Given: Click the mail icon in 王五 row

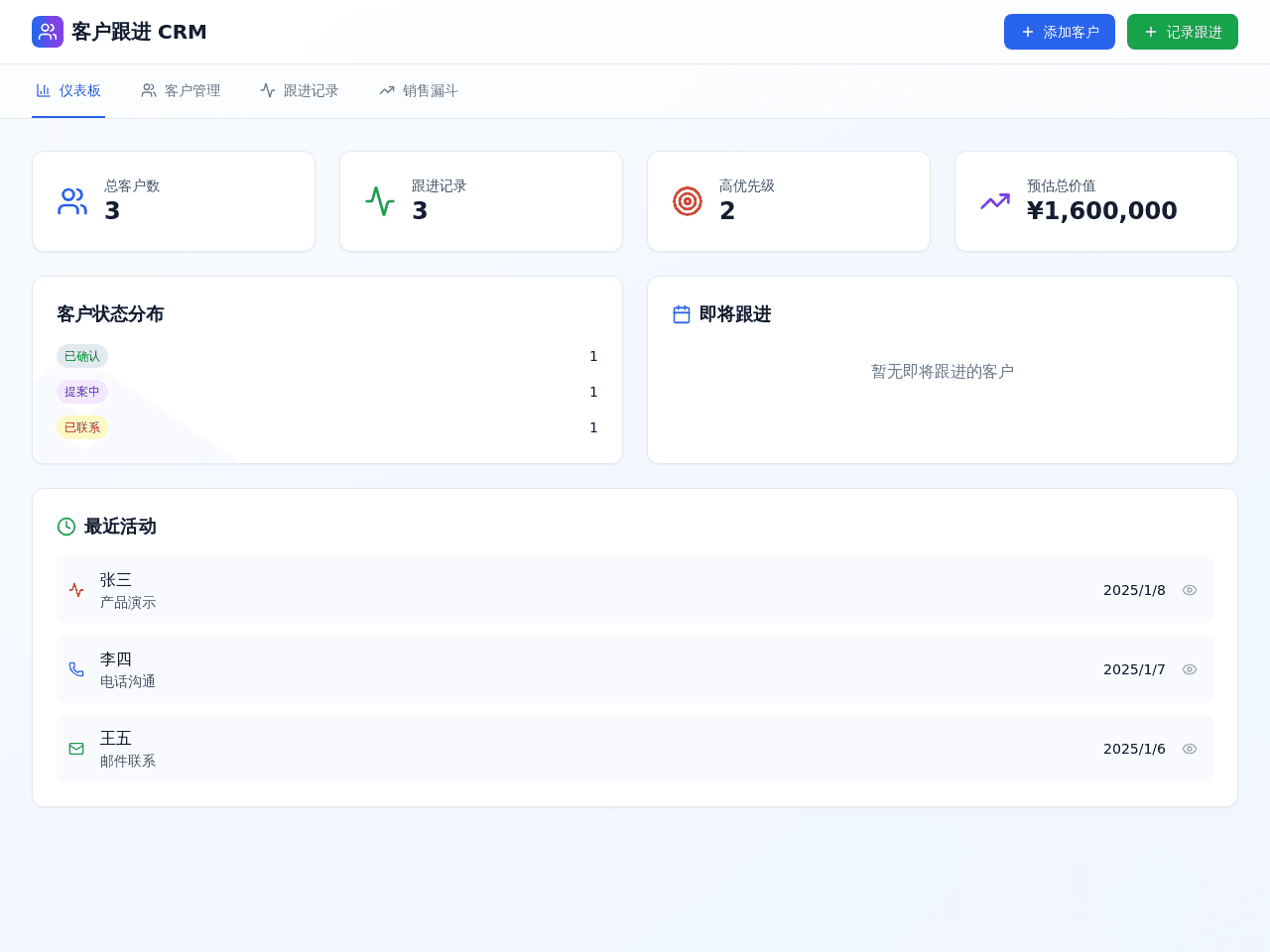Looking at the screenshot, I should pos(76,749).
